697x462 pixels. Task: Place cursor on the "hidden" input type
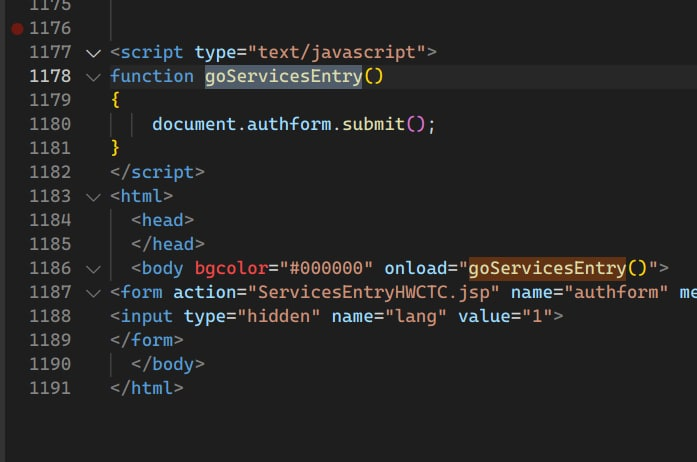(x=283, y=316)
